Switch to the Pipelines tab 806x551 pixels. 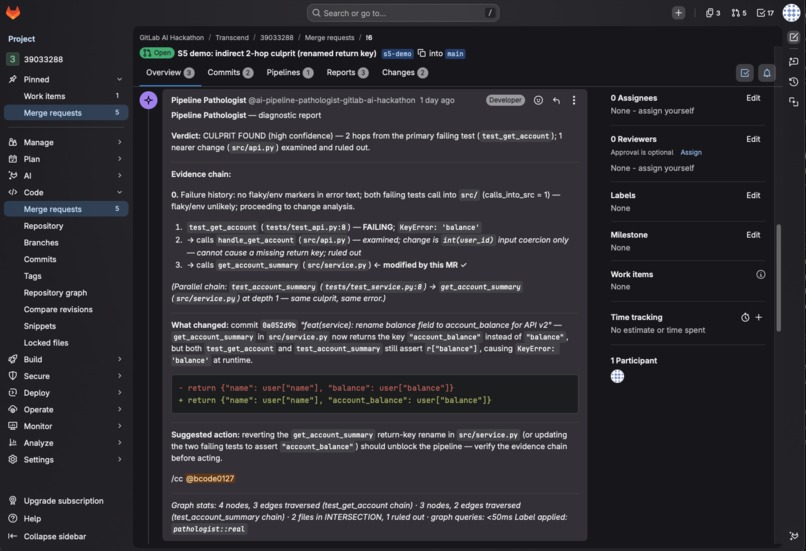[x=290, y=72]
